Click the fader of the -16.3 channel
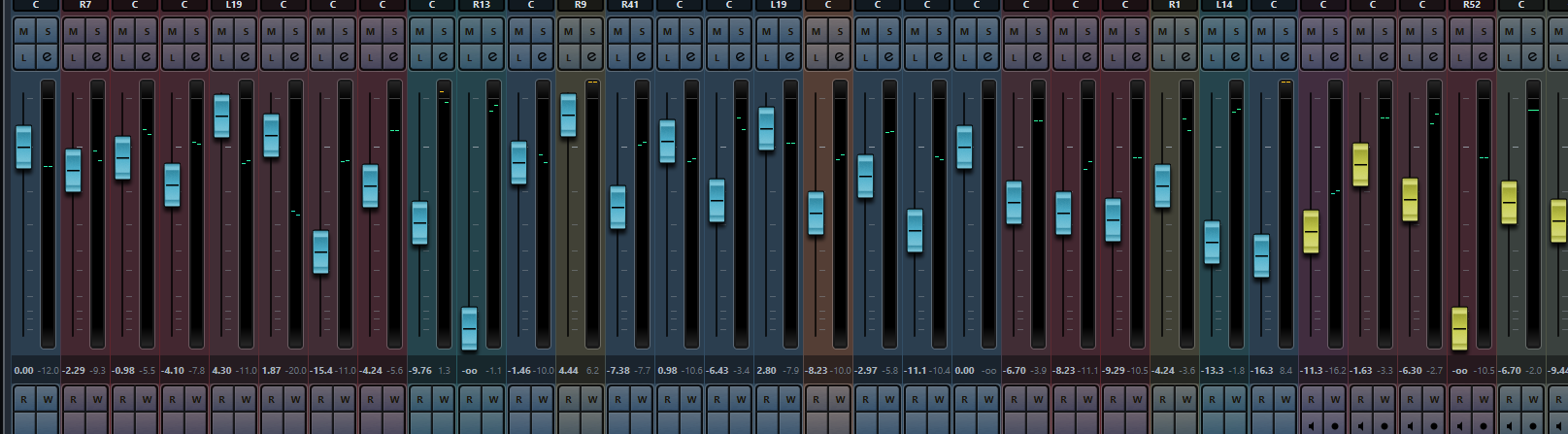This screenshot has width=1568, height=434. pos(1261,256)
